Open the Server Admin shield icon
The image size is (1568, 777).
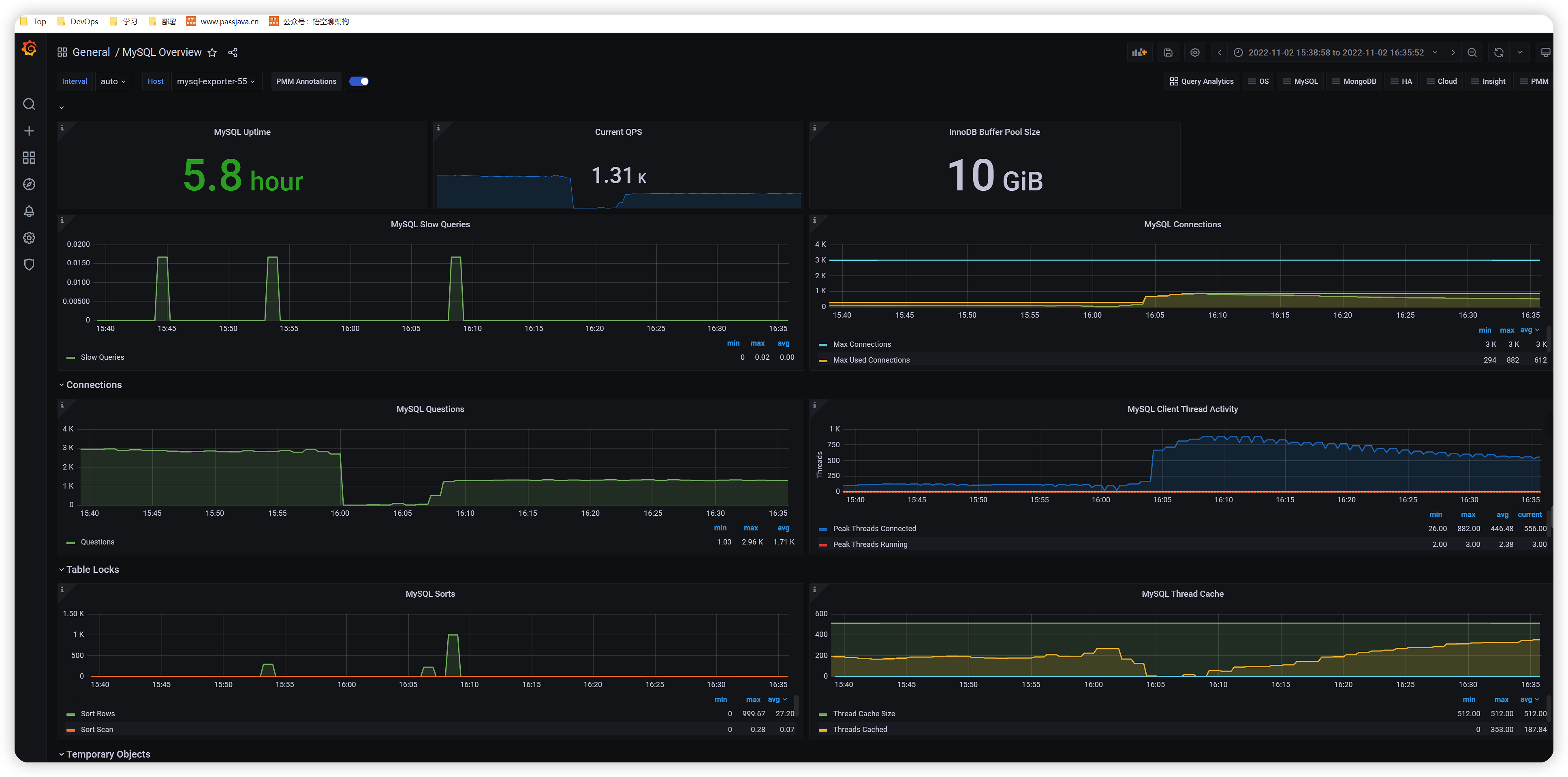coord(29,265)
